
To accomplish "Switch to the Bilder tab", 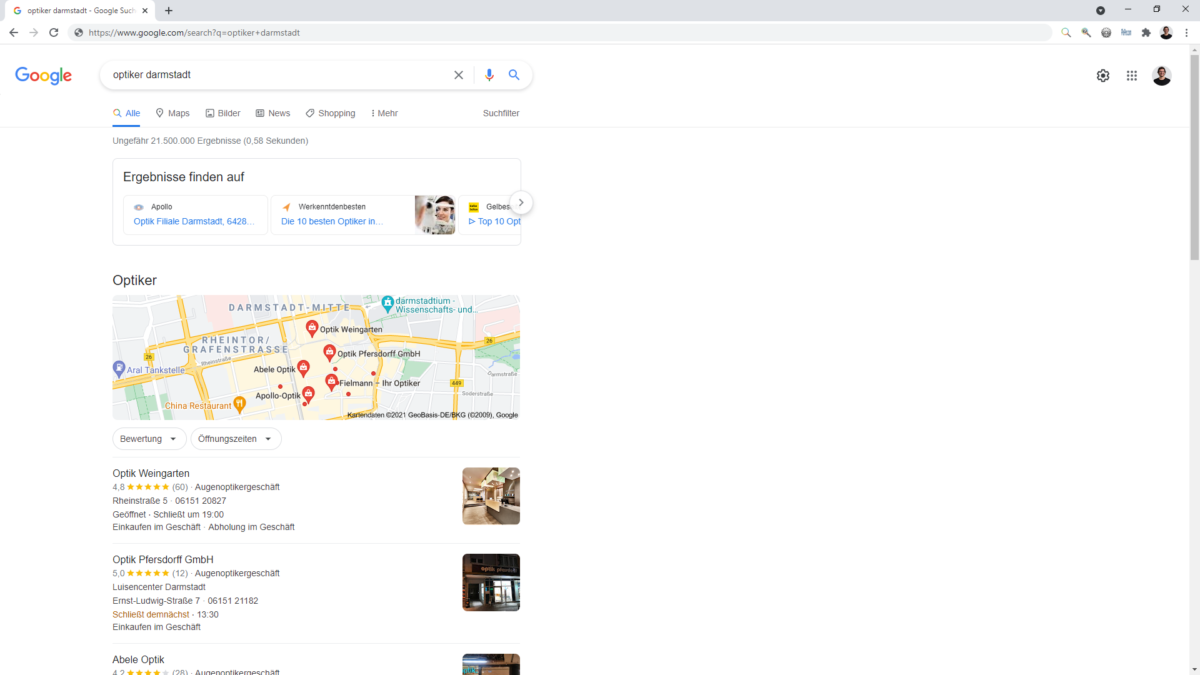I will pyautogui.click(x=223, y=113).
